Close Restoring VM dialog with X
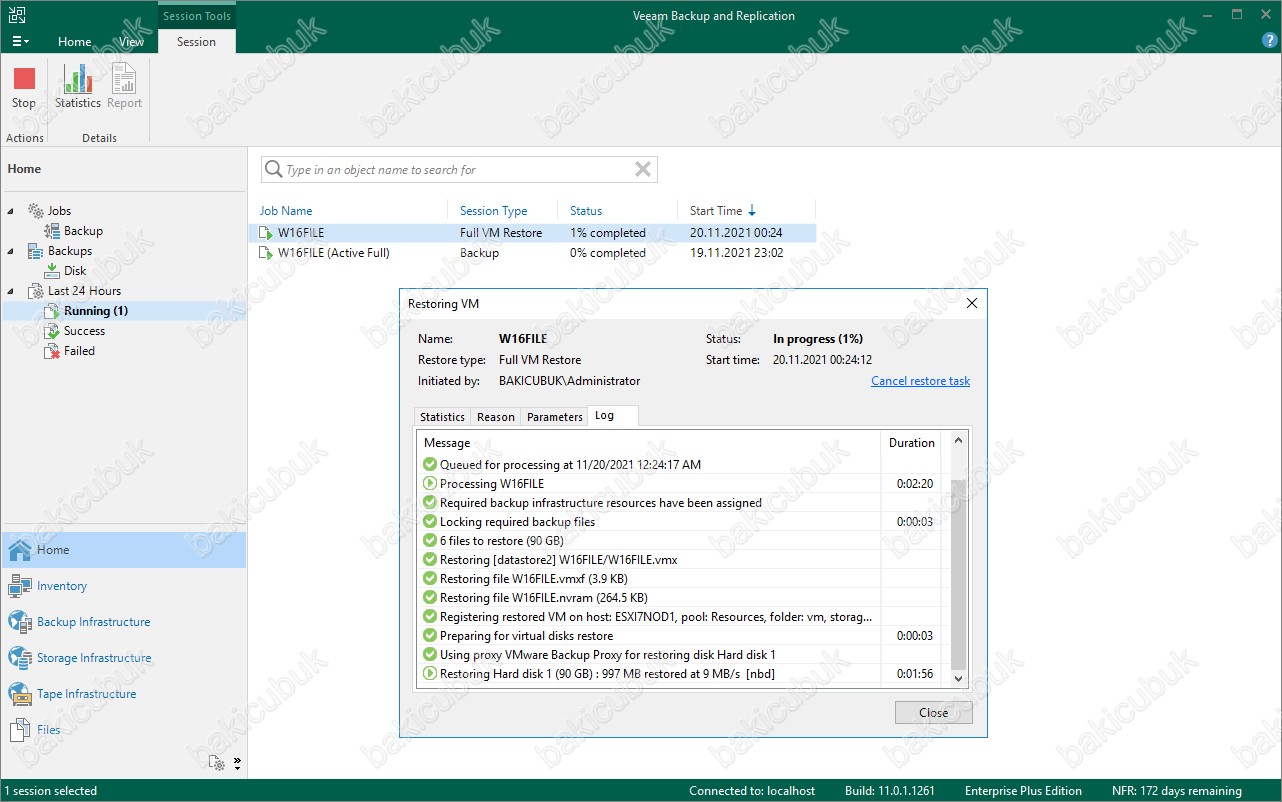This screenshot has width=1282, height=802. click(971, 303)
